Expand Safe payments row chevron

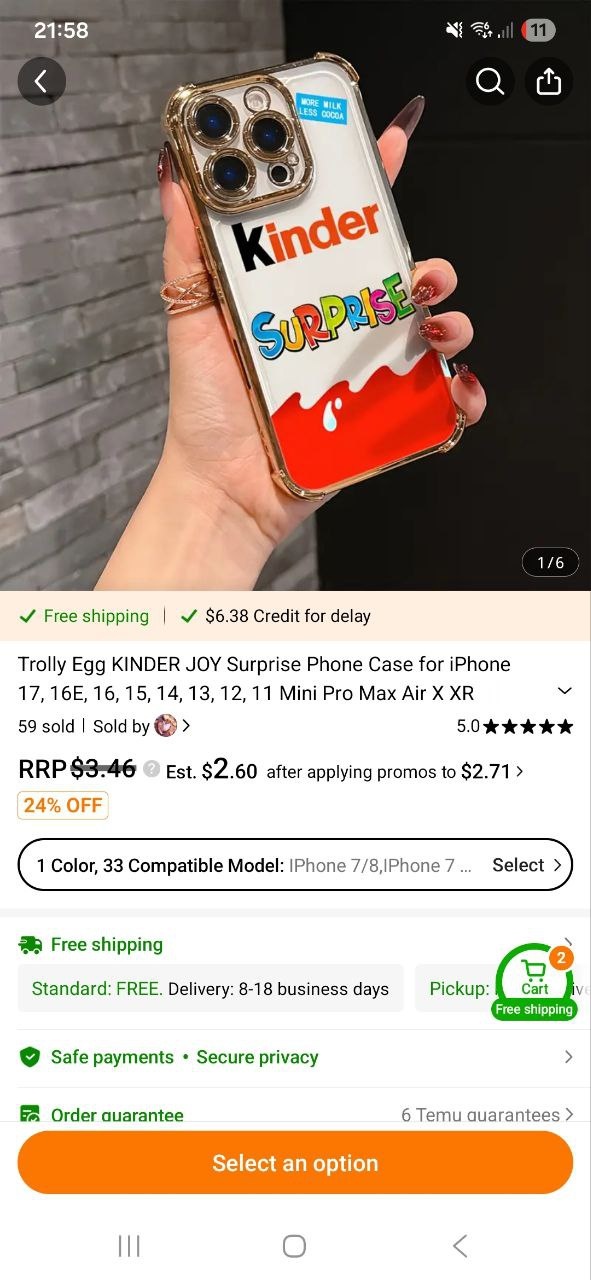[568, 1057]
